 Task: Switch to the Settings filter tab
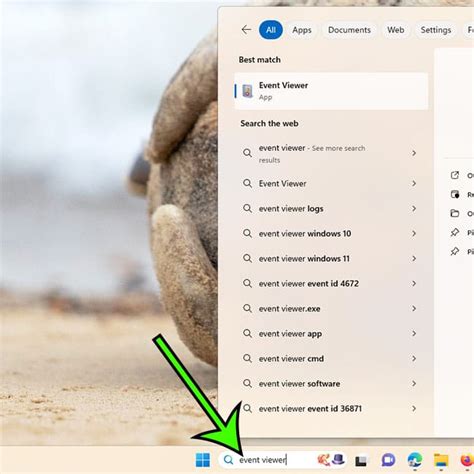tap(436, 30)
